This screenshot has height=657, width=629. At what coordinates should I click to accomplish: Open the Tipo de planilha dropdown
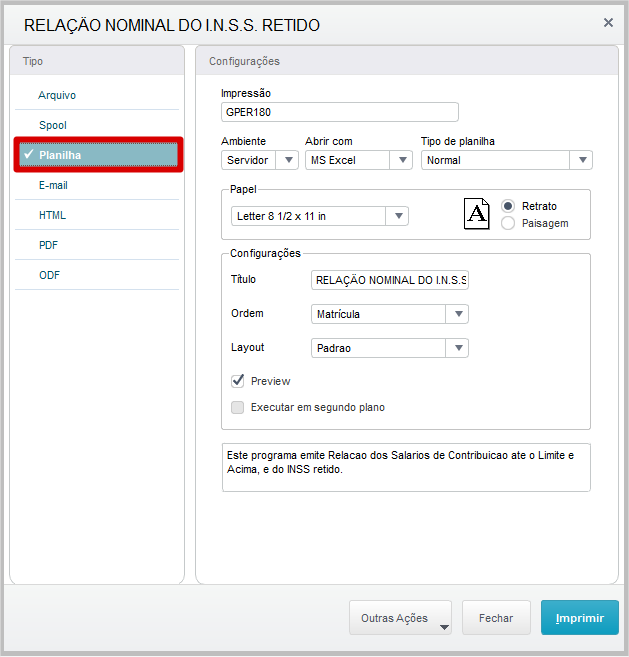click(507, 160)
